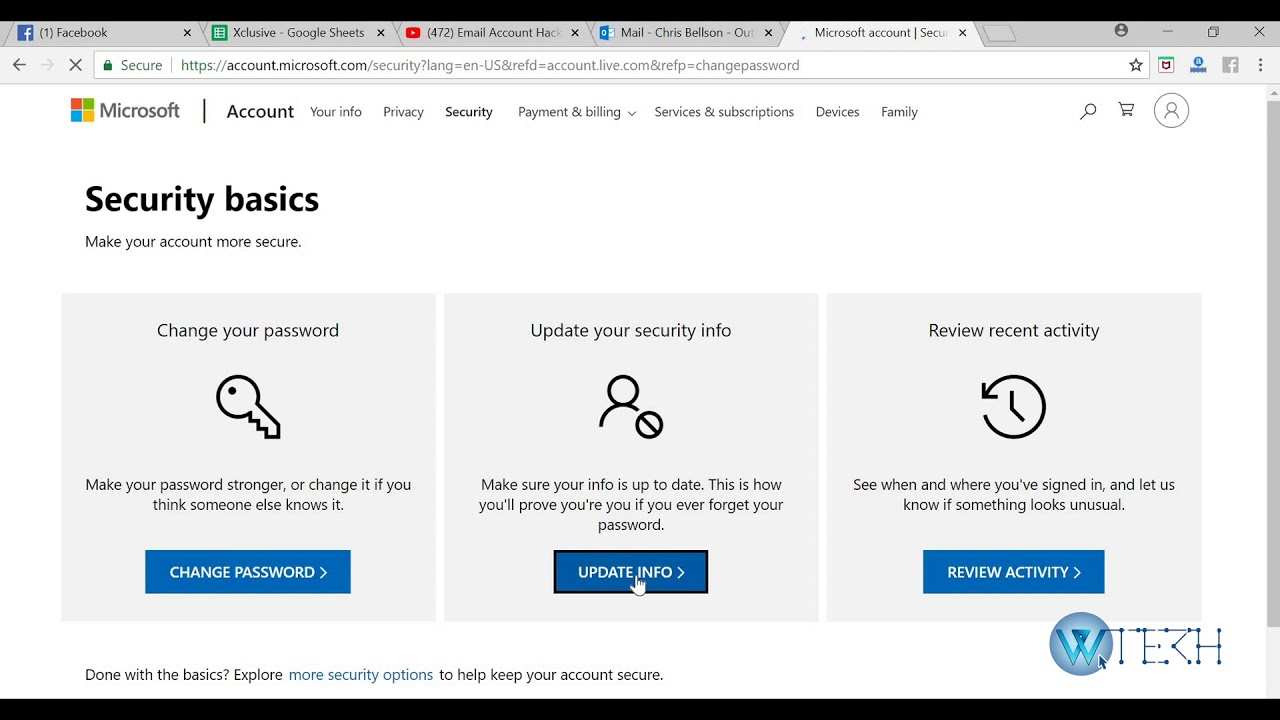Click the clock icon under Review recent activity

[x=1013, y=407]
